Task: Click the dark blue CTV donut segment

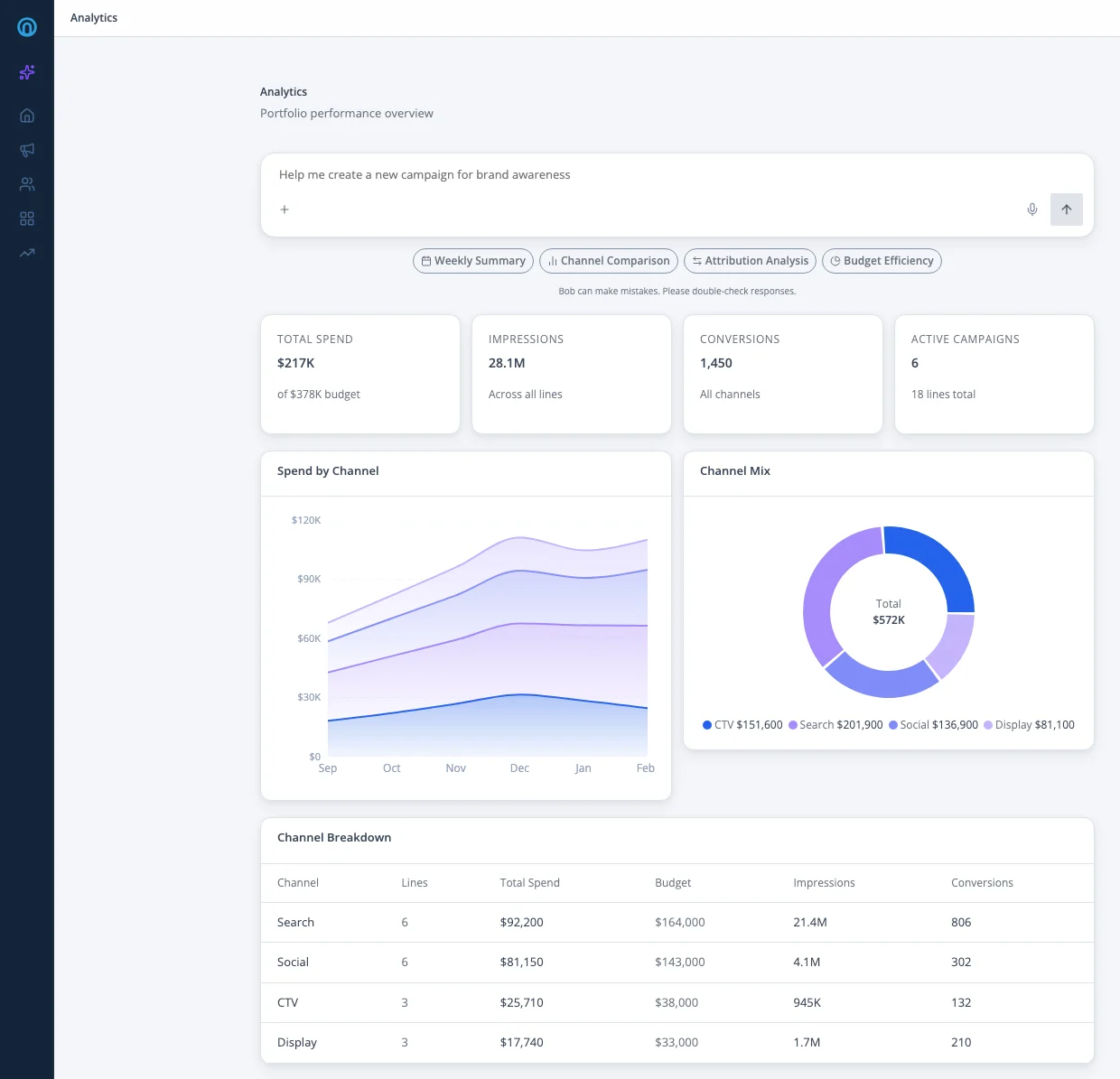Action: 941,562
